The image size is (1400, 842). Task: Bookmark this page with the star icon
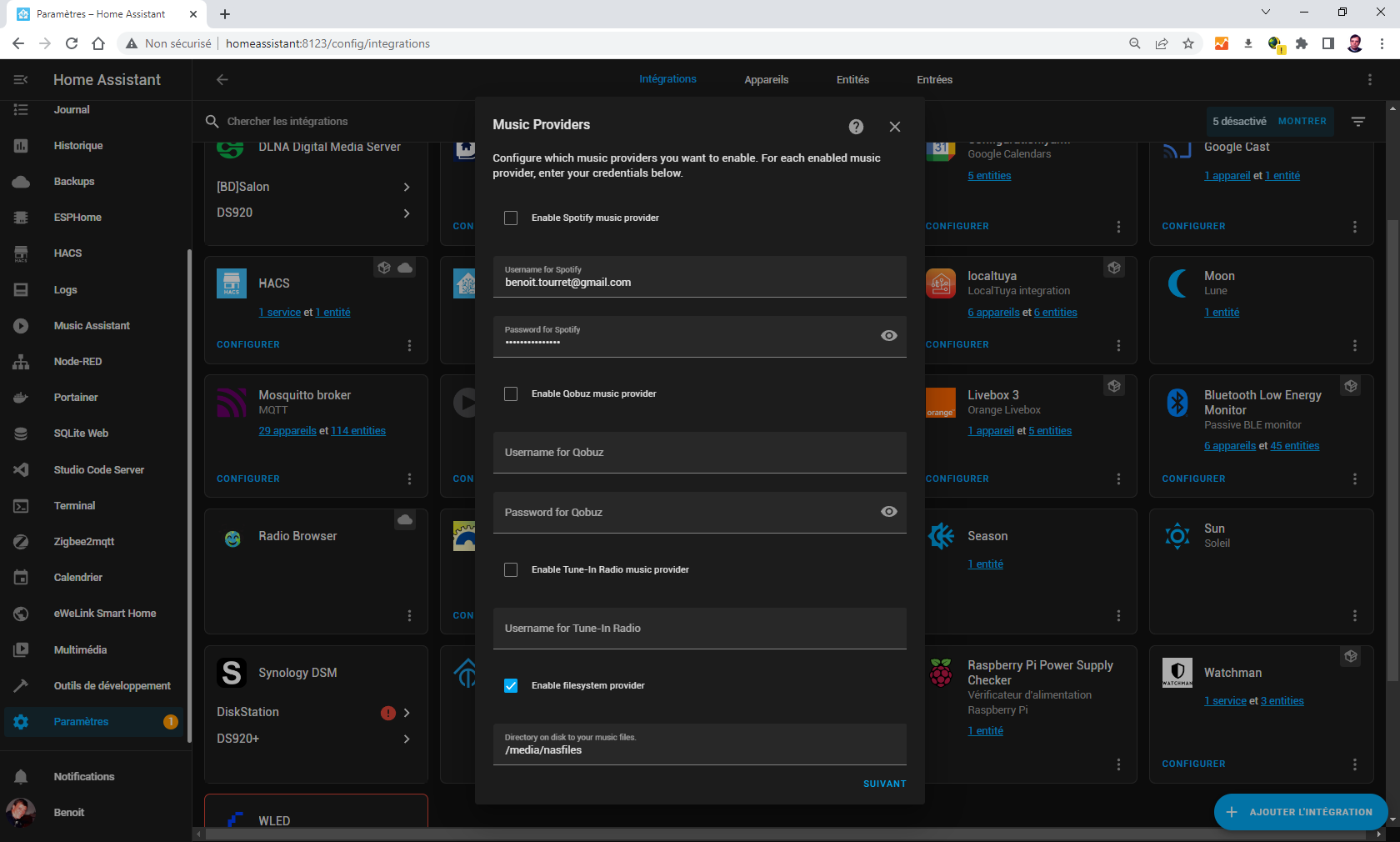pos(1188,44)
